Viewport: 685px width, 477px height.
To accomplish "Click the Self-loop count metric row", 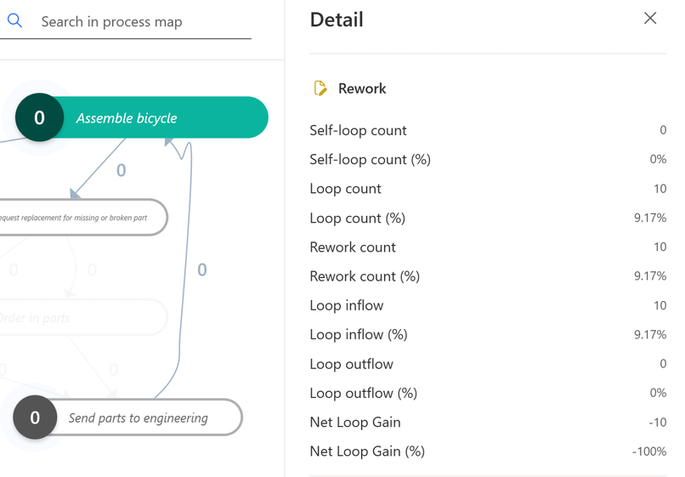I will pyautogui.click(x=488, y=130).
